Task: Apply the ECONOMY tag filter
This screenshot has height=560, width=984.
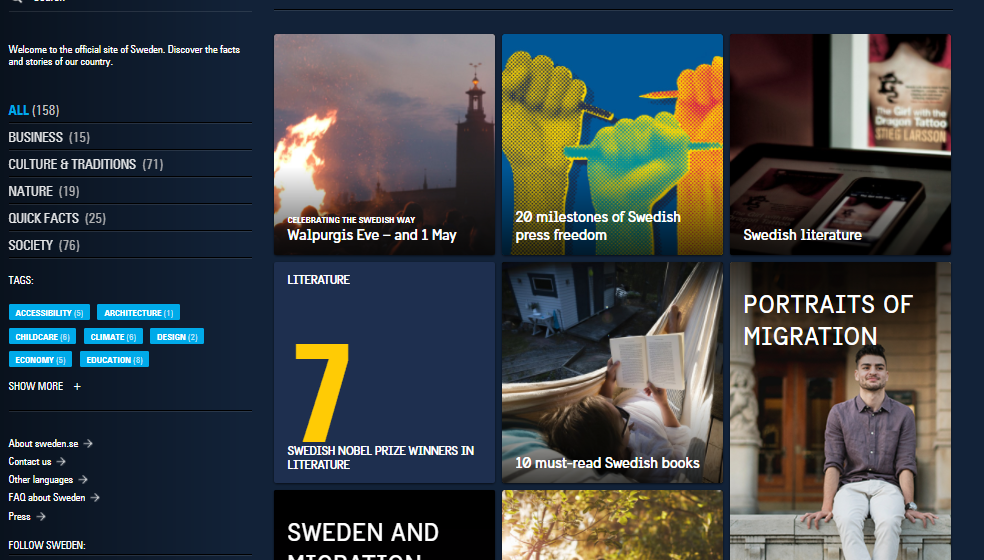Action: click(x=40, y=360)
